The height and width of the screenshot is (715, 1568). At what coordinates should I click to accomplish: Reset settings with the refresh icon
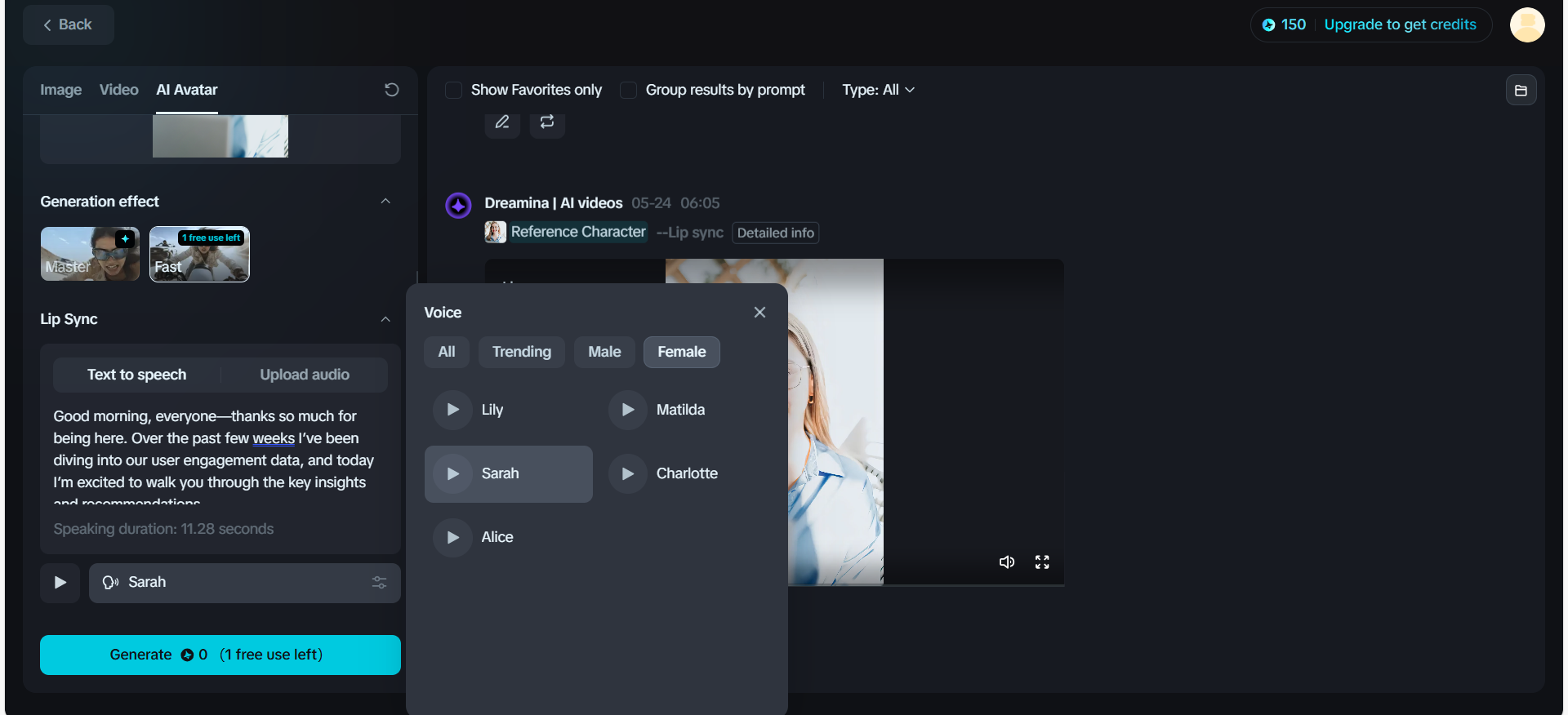392,90
